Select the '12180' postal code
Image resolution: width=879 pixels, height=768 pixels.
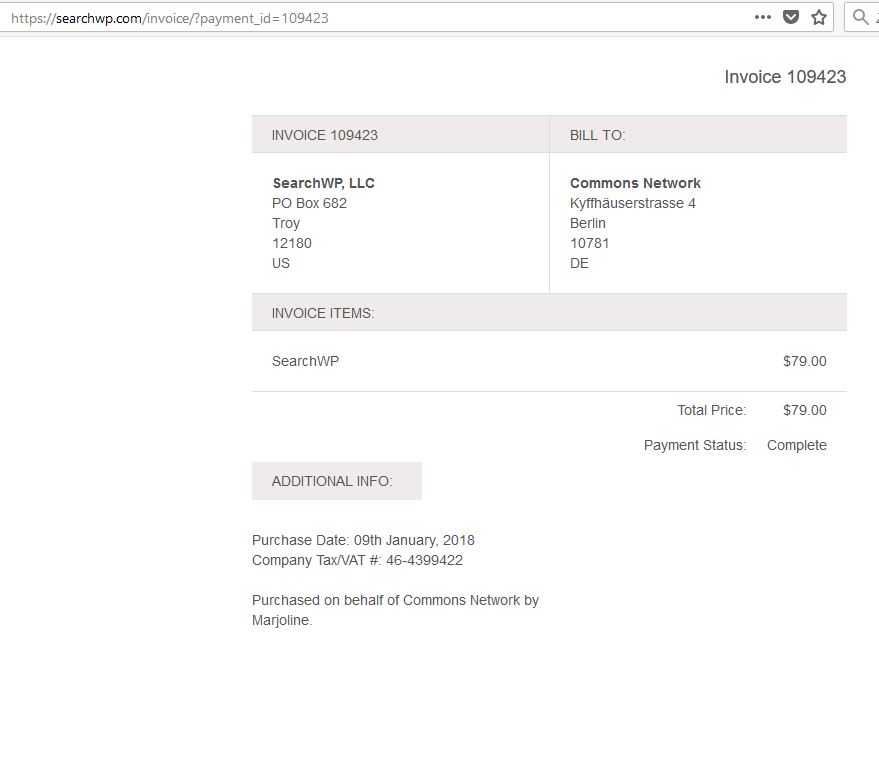pyautogui.click(x=292, y=243)
